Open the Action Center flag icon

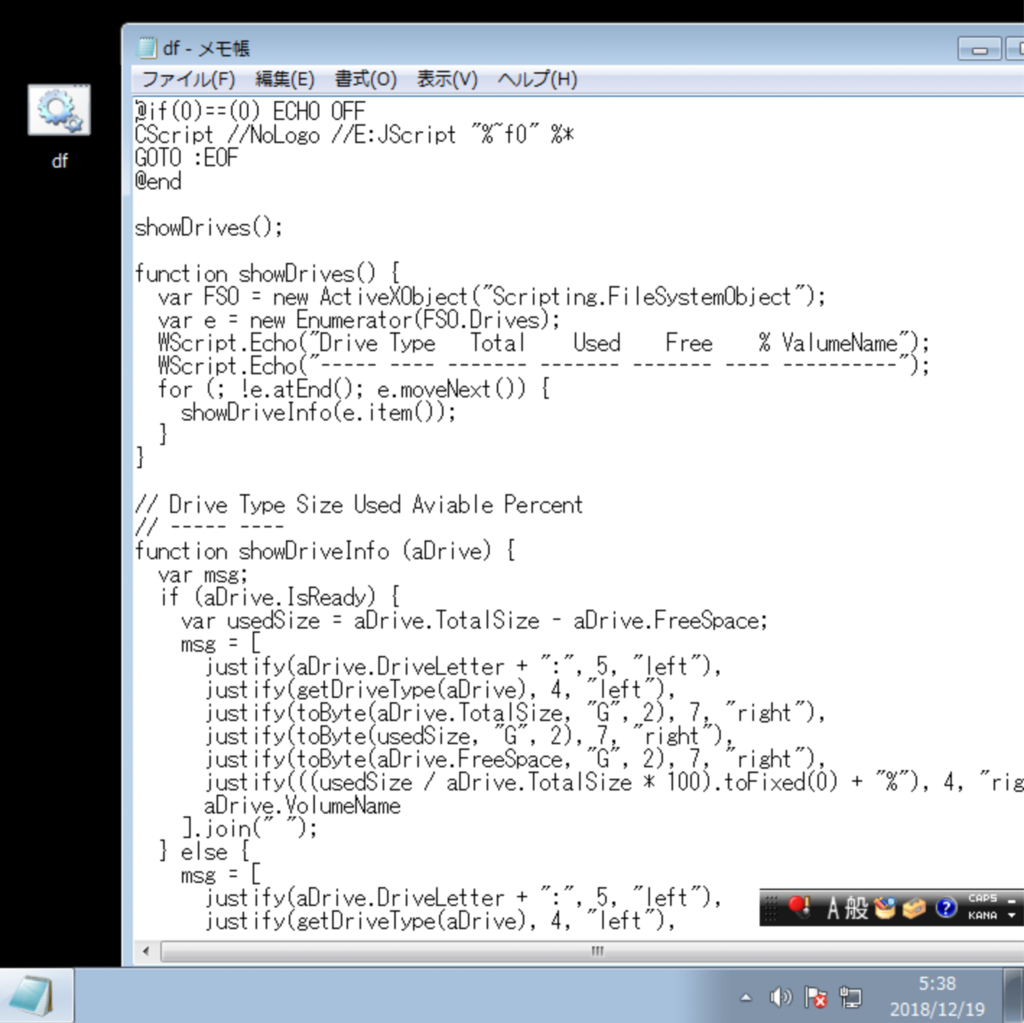816,998
